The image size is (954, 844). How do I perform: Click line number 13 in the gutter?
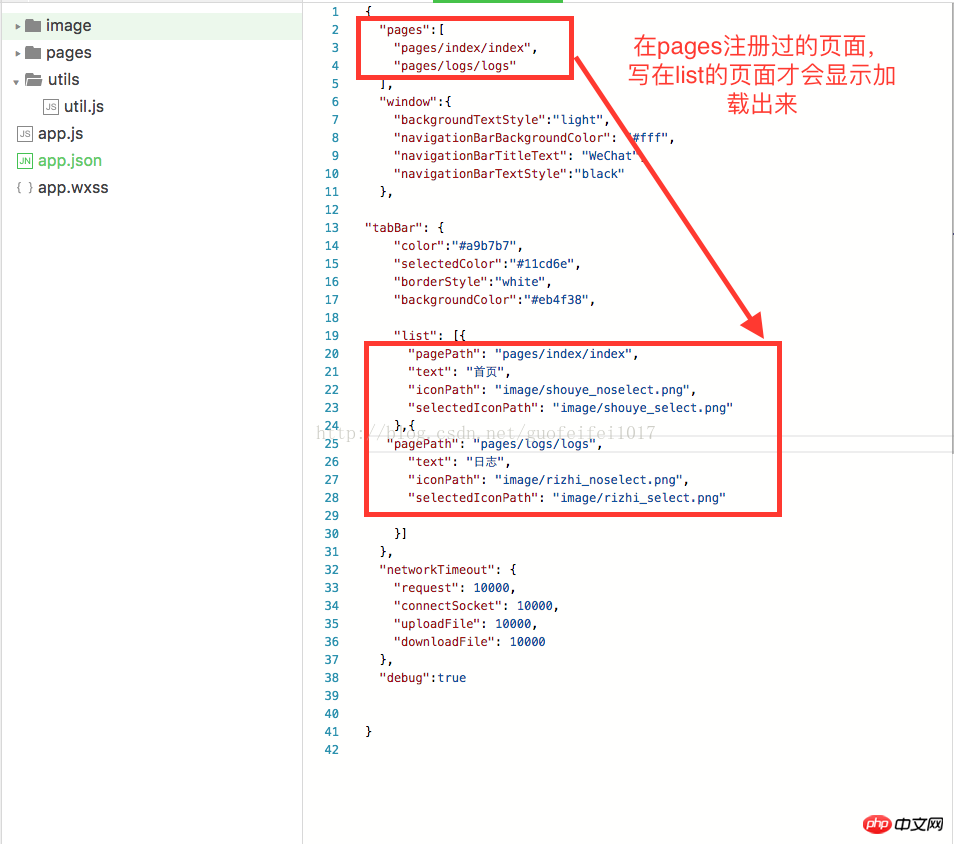pyautogui.click(x=332, y=228)
